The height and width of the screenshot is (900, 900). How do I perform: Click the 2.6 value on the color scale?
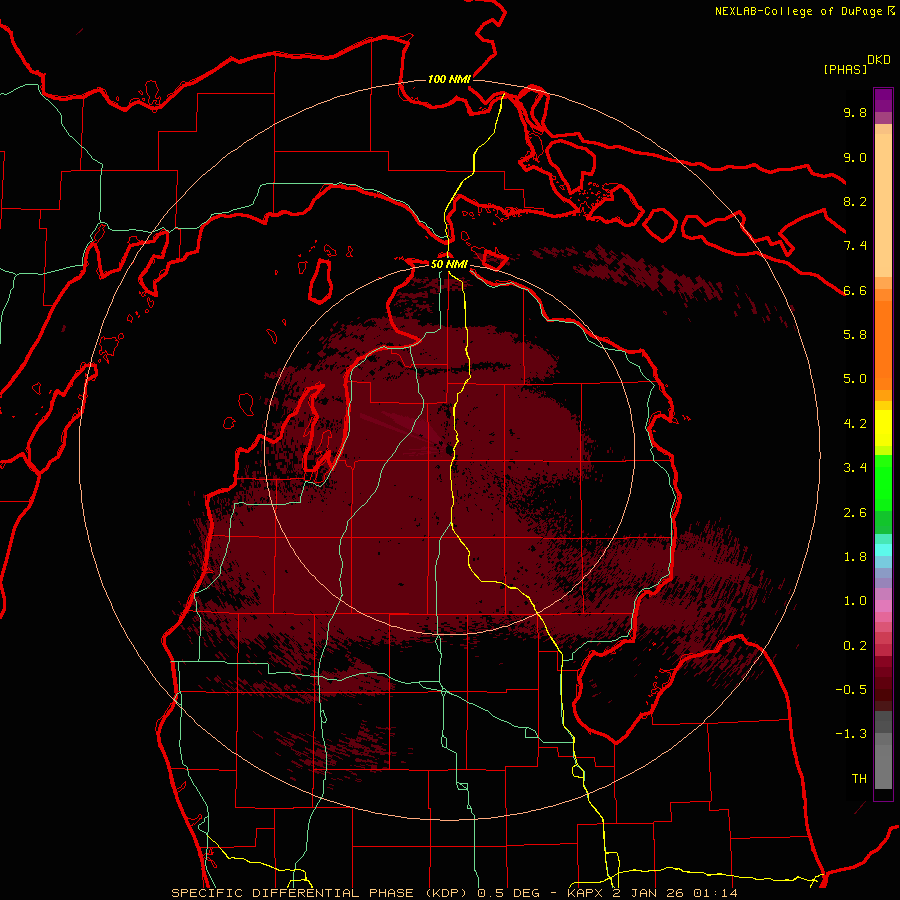tap(855, 512)
